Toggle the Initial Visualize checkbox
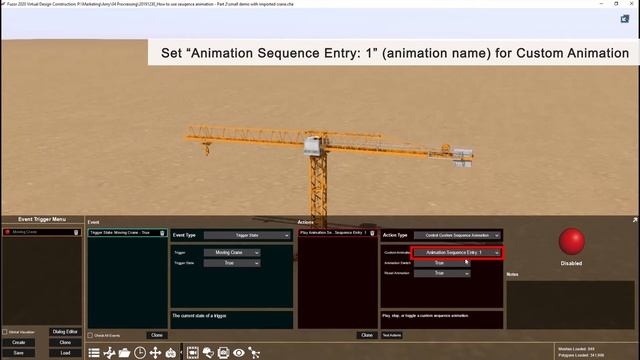This screenshot has height=360, width=640. 5,332
